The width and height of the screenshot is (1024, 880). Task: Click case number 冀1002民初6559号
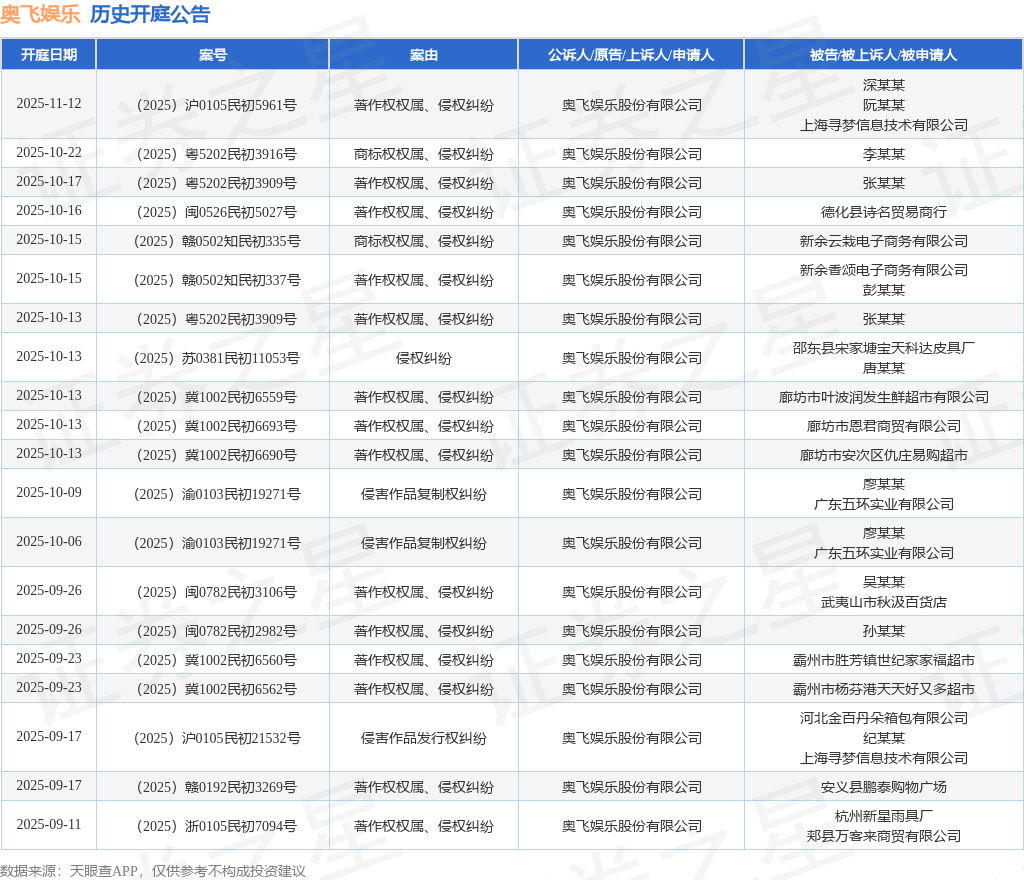[x=216, y=397]
